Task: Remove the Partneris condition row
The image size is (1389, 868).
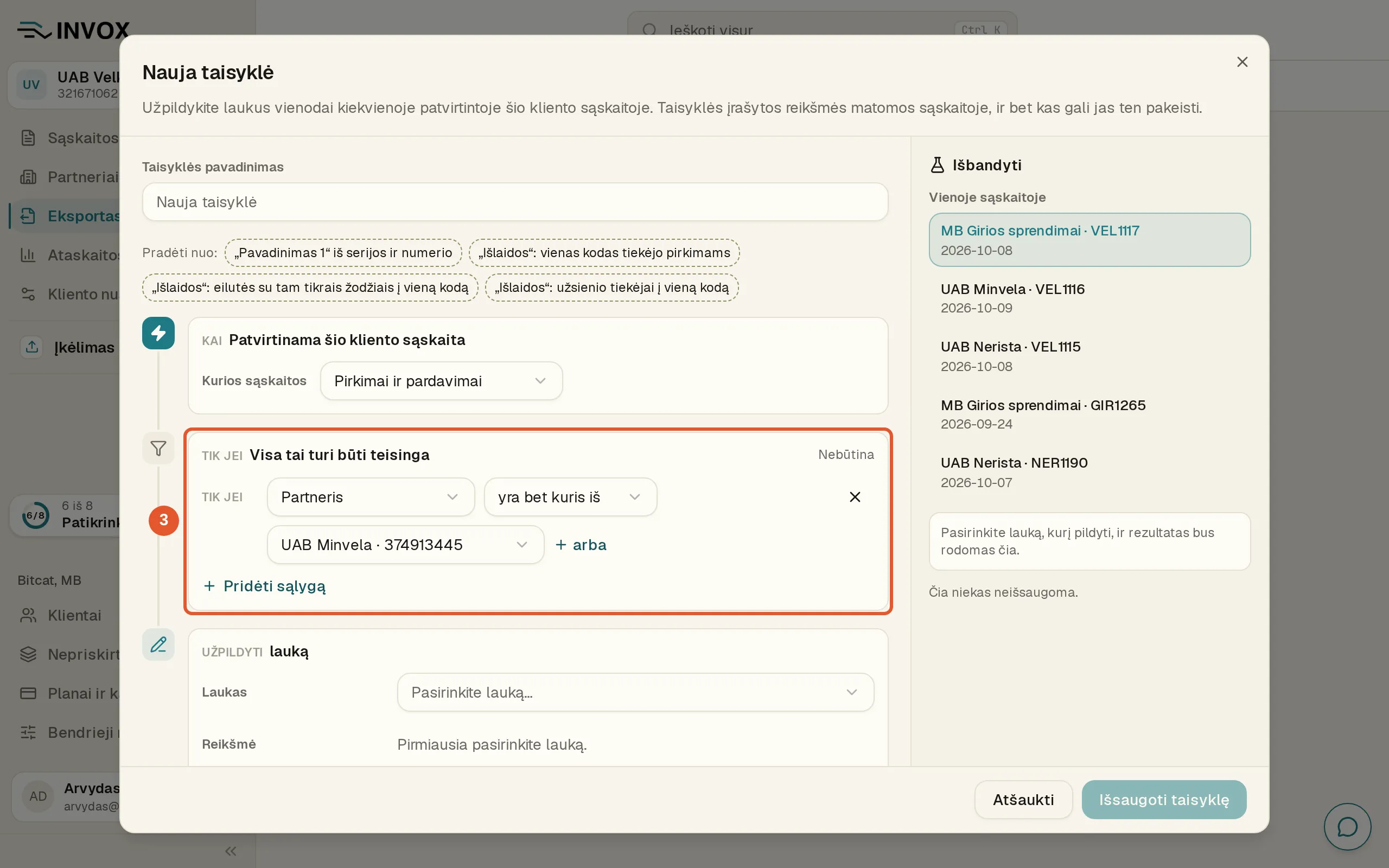Action: pos(855,497)
